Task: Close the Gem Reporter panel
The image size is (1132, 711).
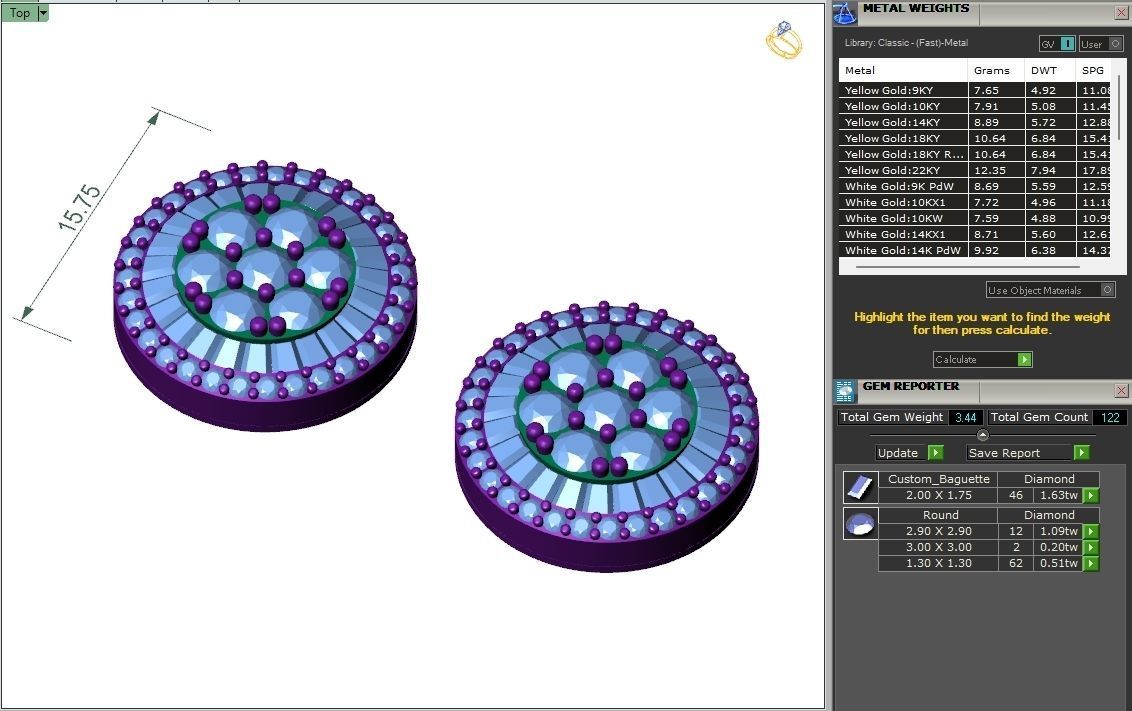Action: point(1121,391)
